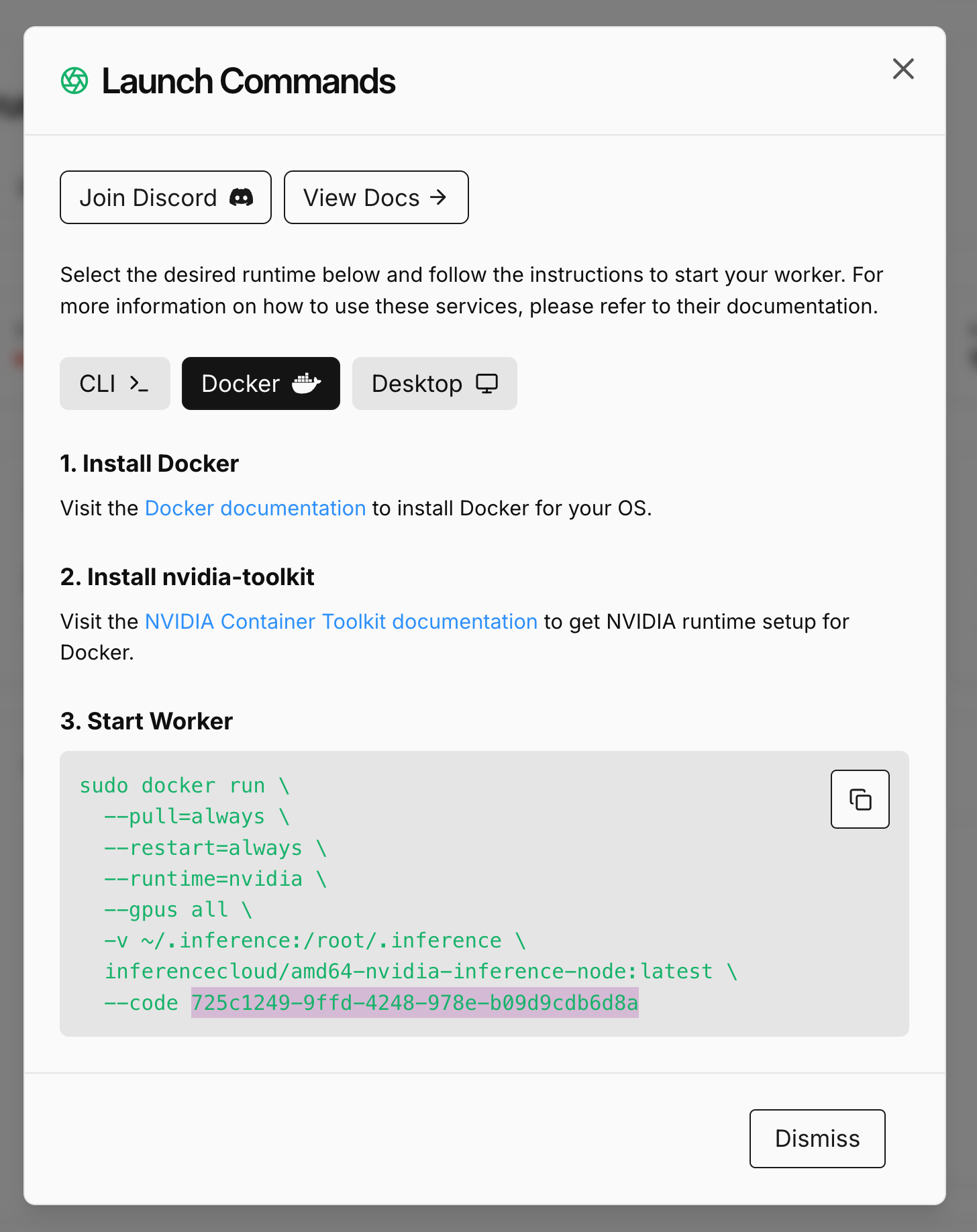Click the 'sudo docker run \' line
Image resolution: width=977 pixels, height=1232 pixels.
point(185,785)
